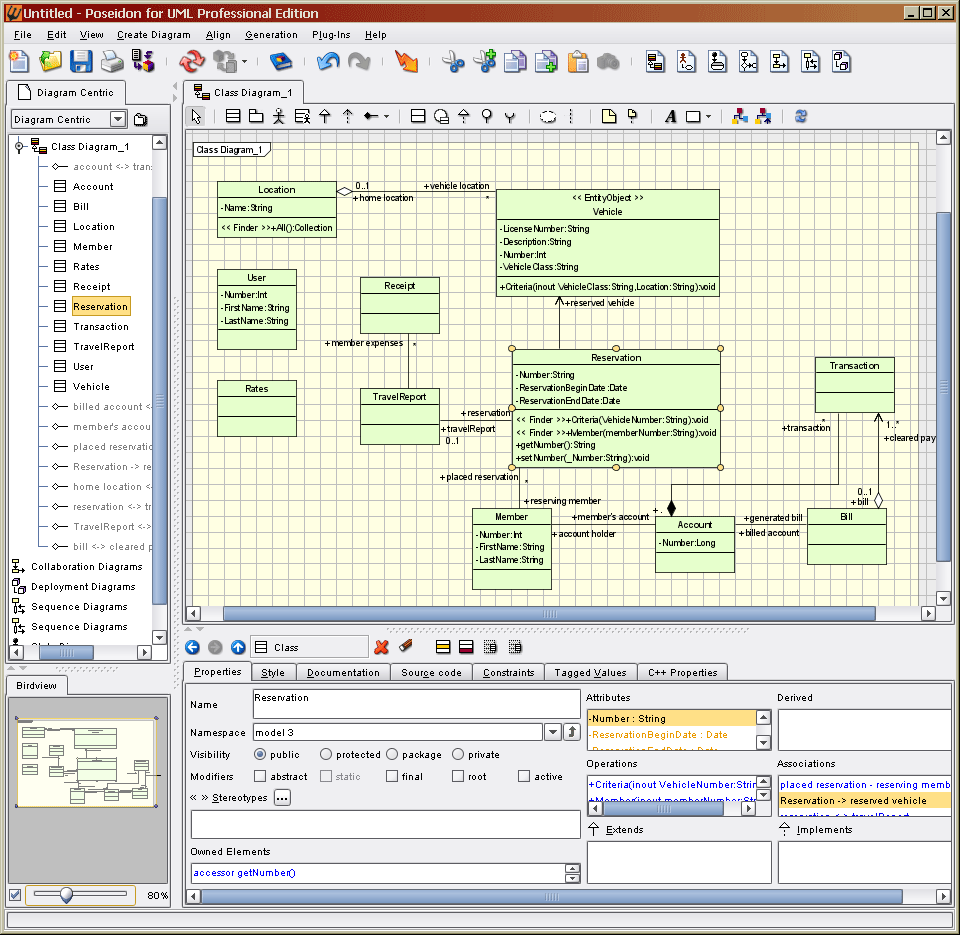Open the Create Diagram menu
This screenshot has height=935, width=960.
154,35
